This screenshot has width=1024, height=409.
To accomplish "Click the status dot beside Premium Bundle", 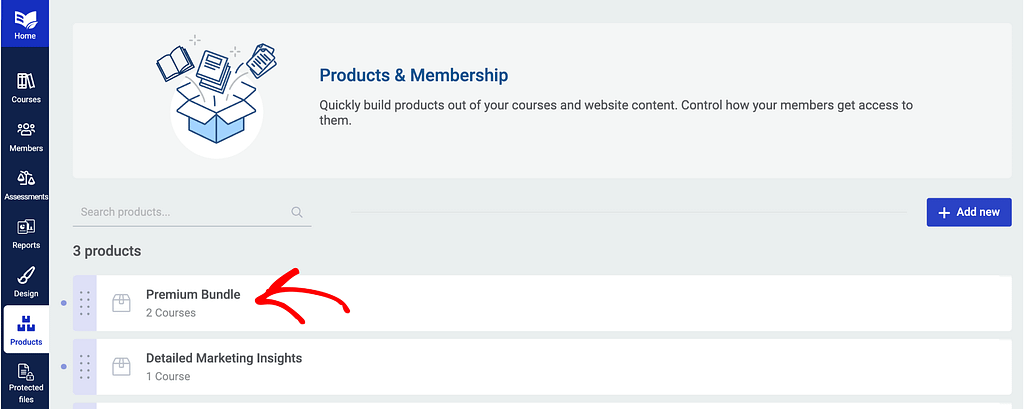I will [63, 303].
